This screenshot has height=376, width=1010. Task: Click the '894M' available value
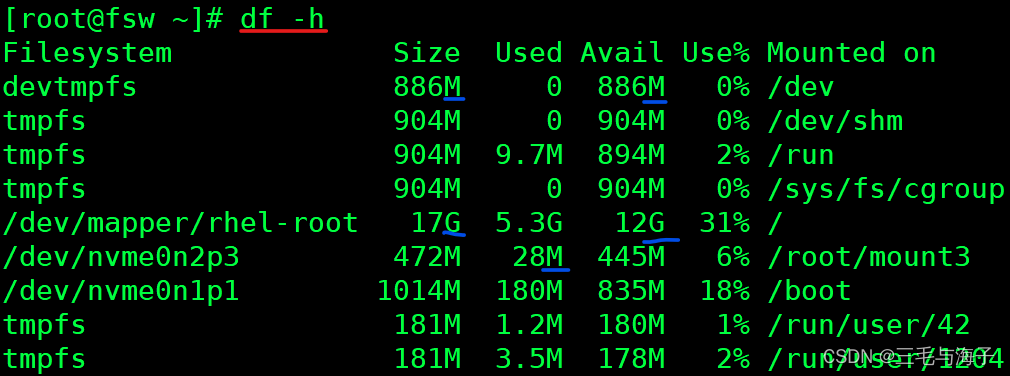631,155
